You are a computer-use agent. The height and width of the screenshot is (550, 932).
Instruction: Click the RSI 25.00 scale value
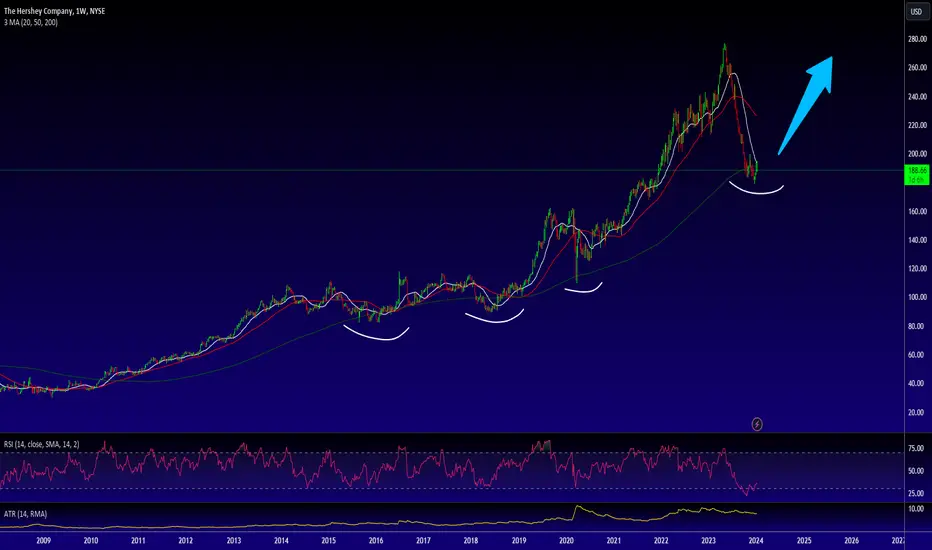point(918,494)
